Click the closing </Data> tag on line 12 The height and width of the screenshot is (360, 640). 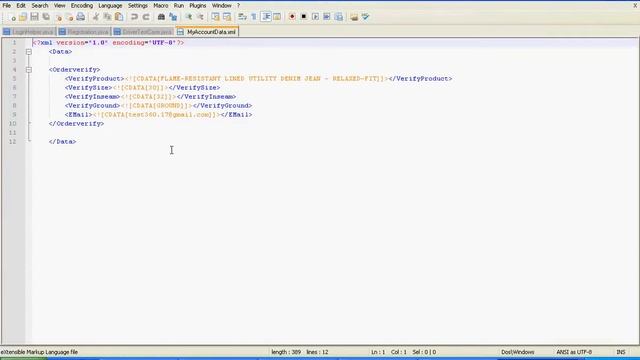62,141
